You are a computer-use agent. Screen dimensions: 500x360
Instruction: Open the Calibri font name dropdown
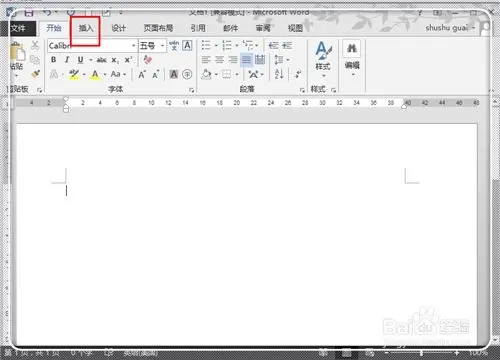(x=134, y=46)
